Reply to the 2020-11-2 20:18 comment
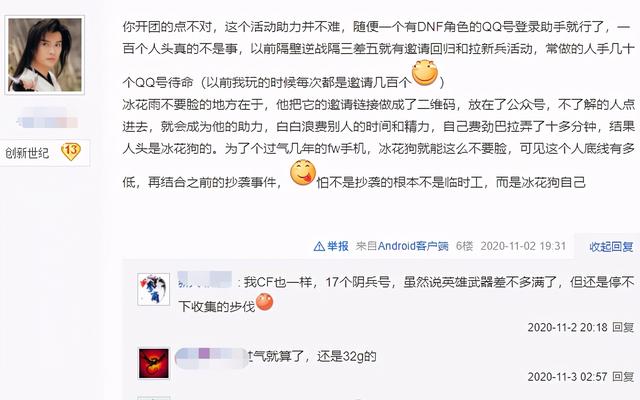The height and width of the screenshot is (400, 640). click(x=623, y=327)
